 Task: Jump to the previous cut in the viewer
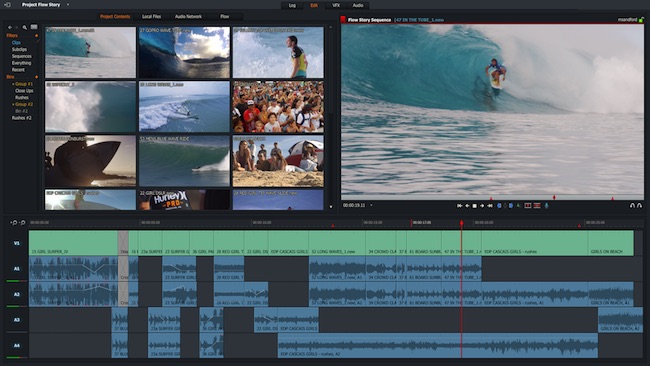coord(460,206)
